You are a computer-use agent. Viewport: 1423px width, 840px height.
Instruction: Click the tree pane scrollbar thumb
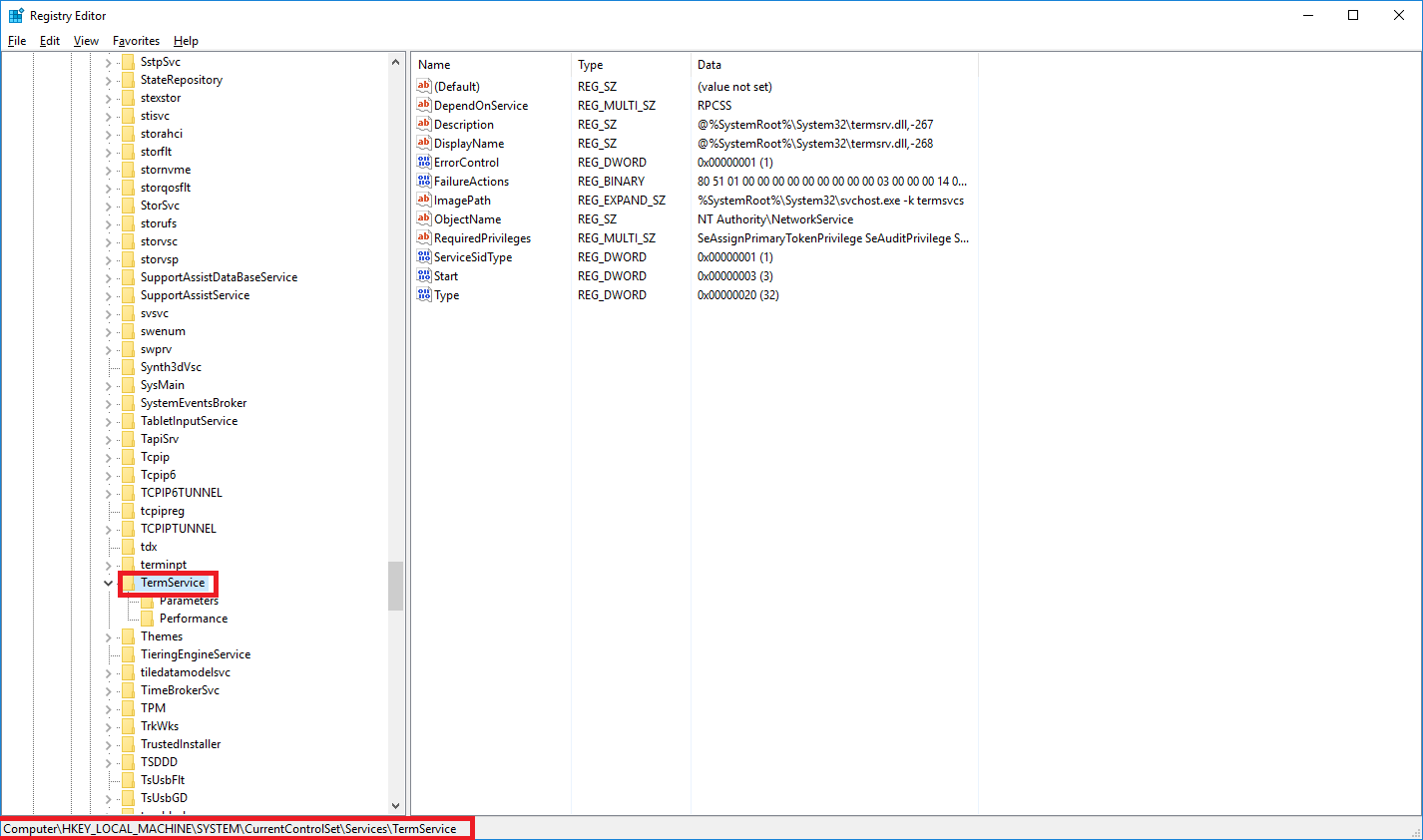click(395, 586)
